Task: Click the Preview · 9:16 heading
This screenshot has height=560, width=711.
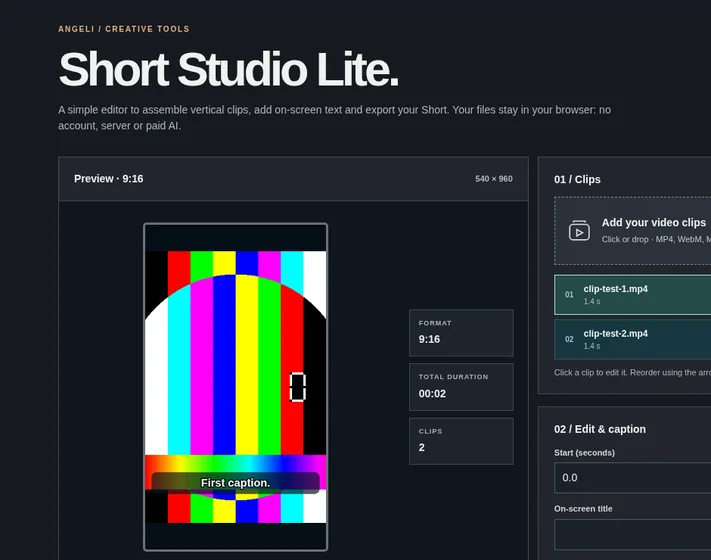Action: tap(109, 179)
